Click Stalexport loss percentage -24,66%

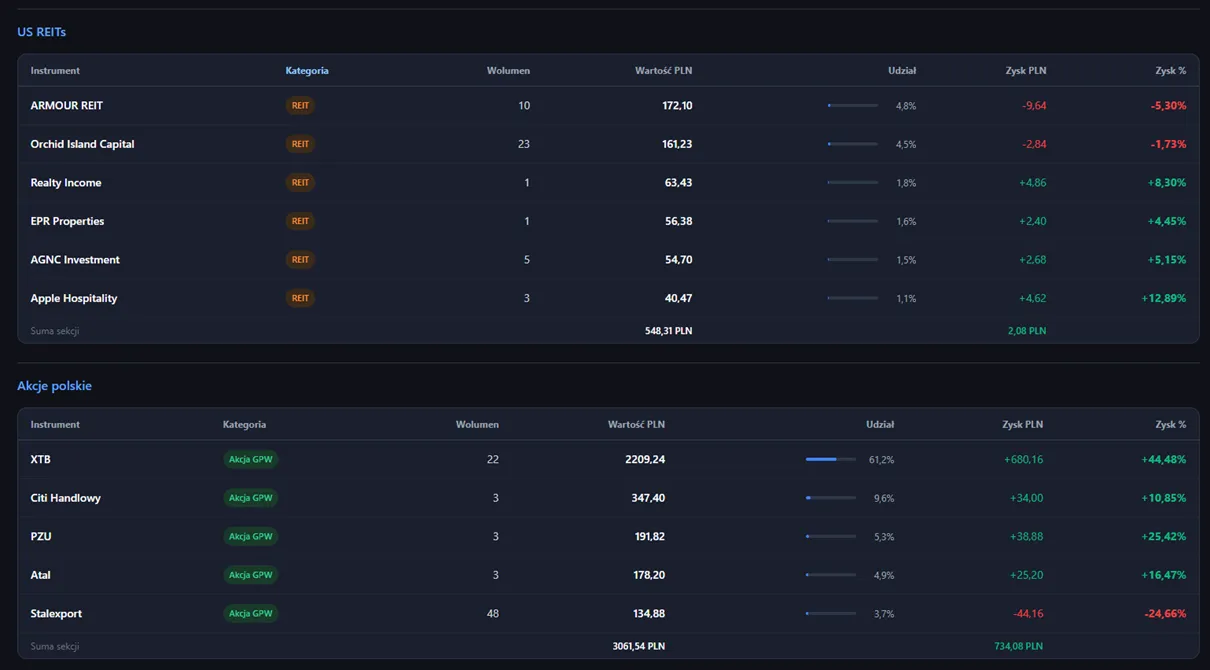pos(1165,614)
